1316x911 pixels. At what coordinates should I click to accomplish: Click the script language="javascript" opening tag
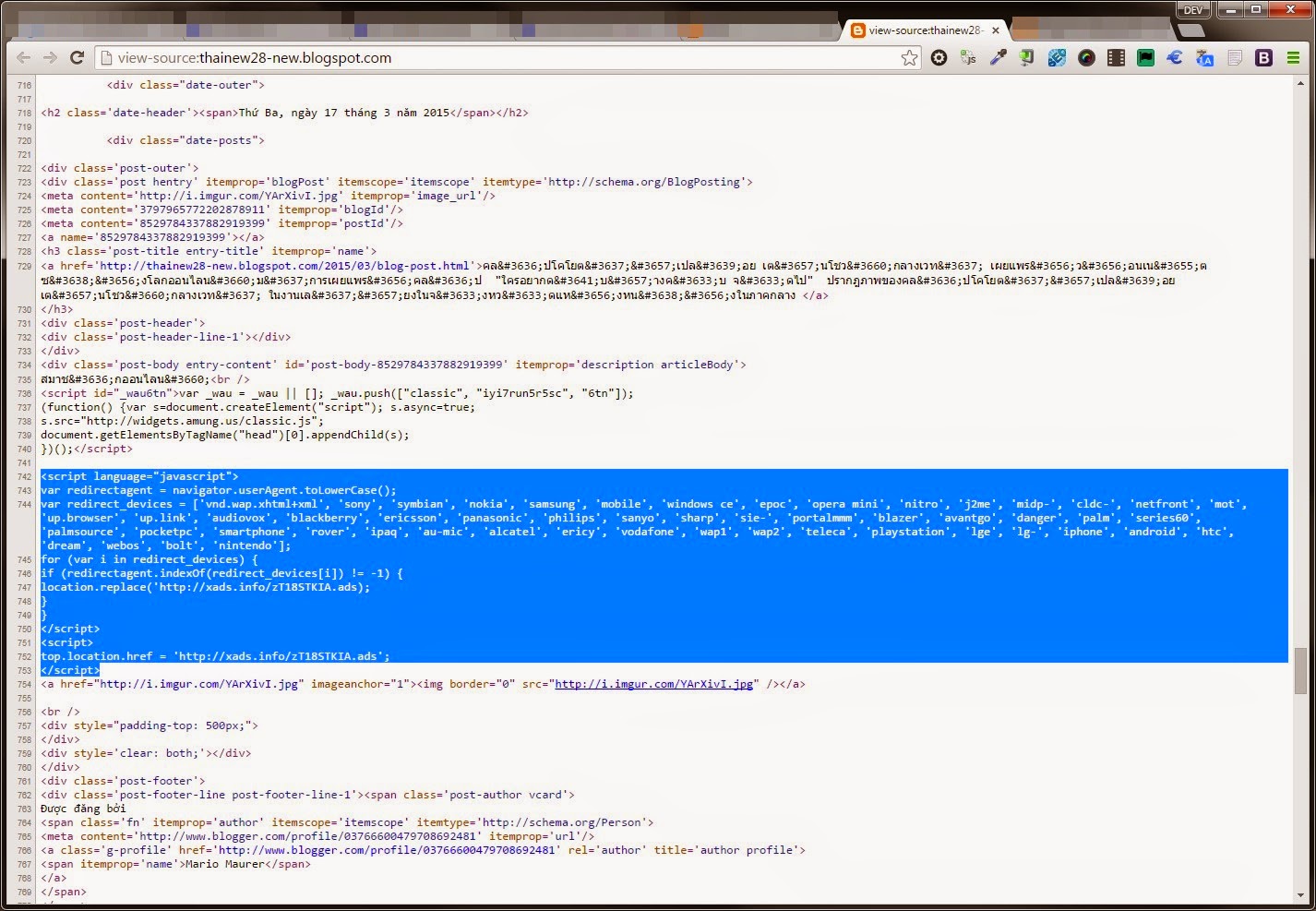[139, 476]
